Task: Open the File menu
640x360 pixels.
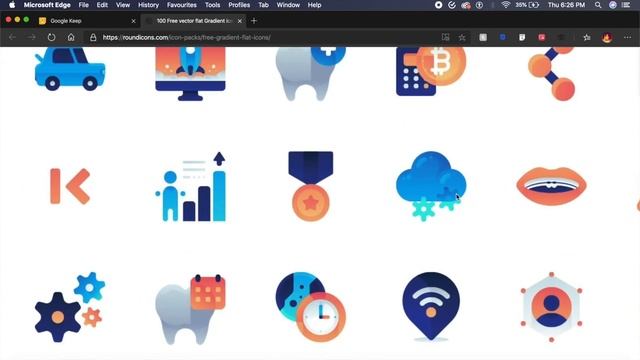Action: 84,5
